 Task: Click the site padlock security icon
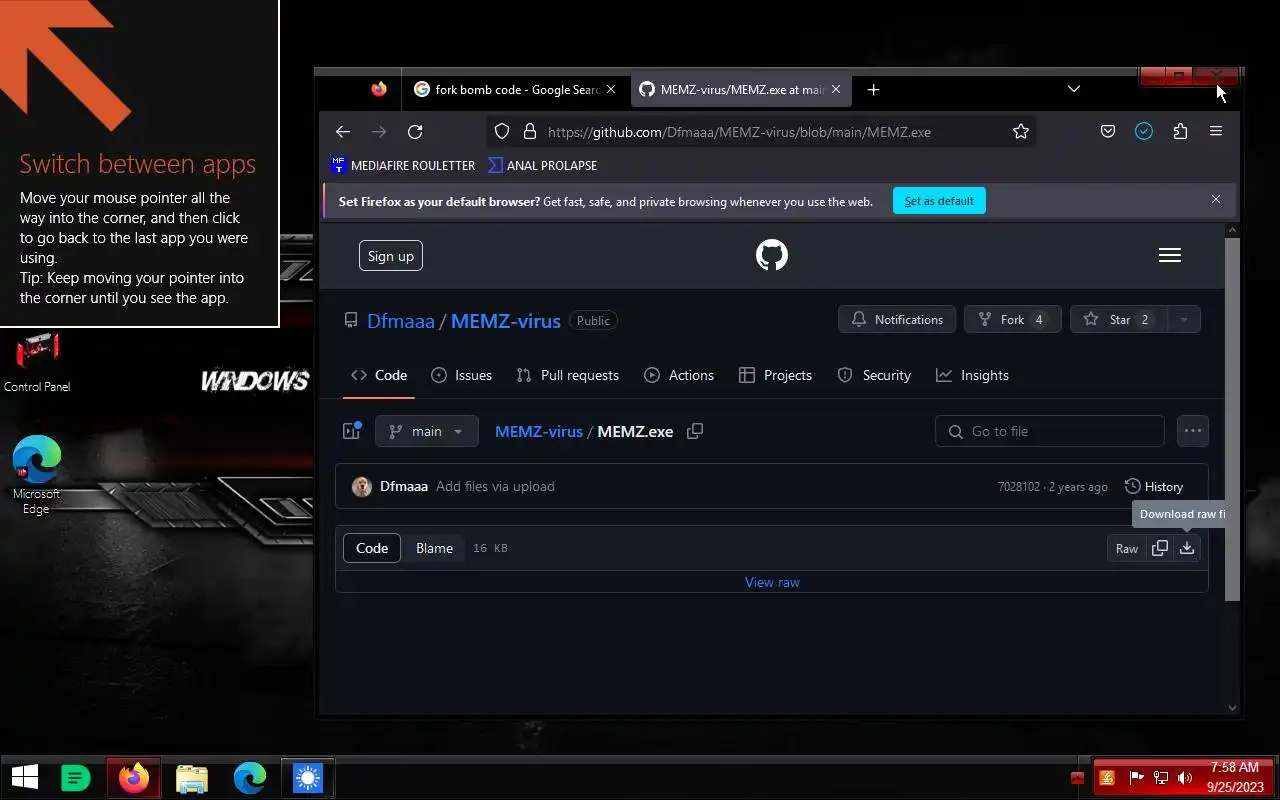coord(530,131)
